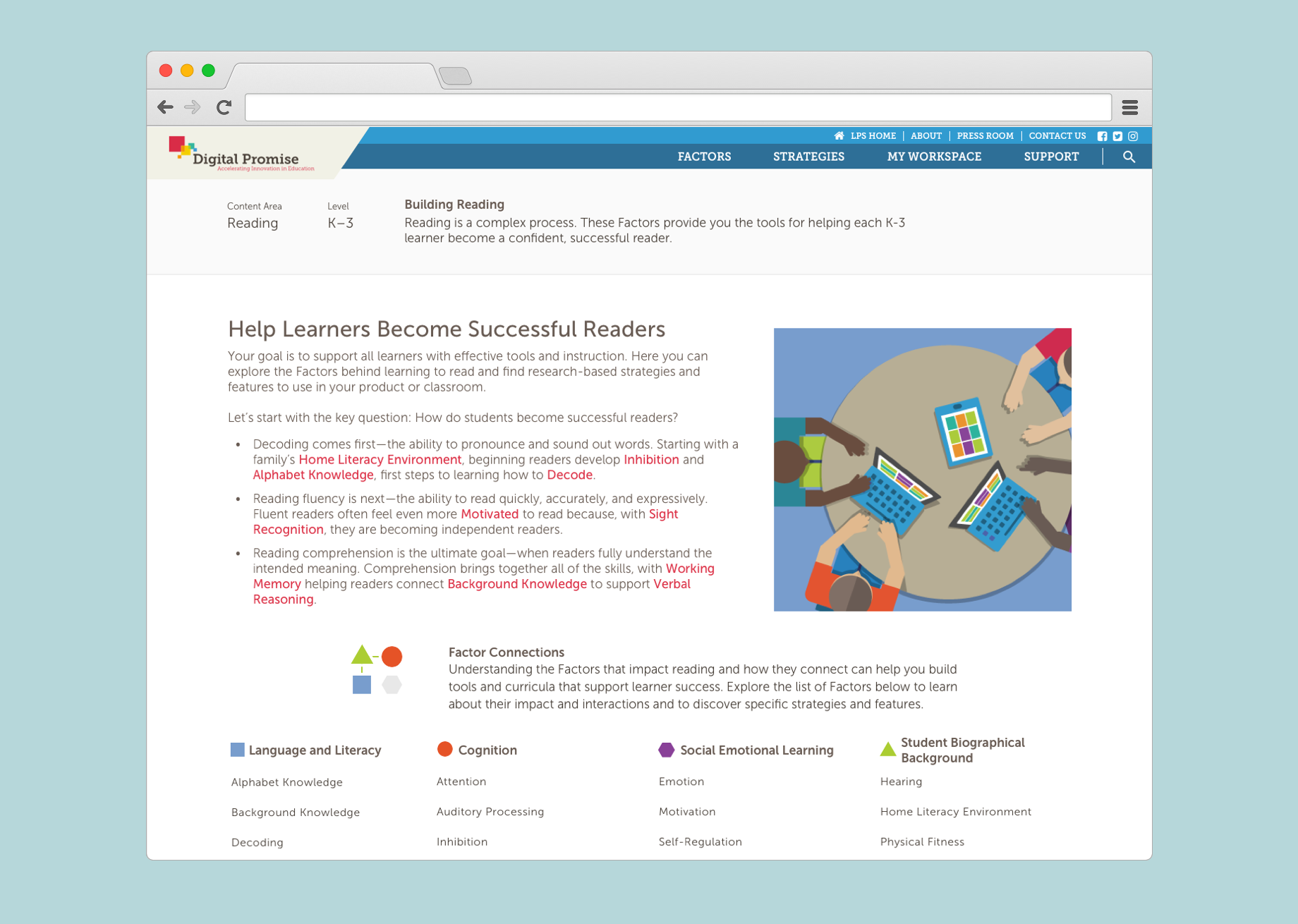Follow the red Alphabet Knowledge link

click(x=313, y=475)
